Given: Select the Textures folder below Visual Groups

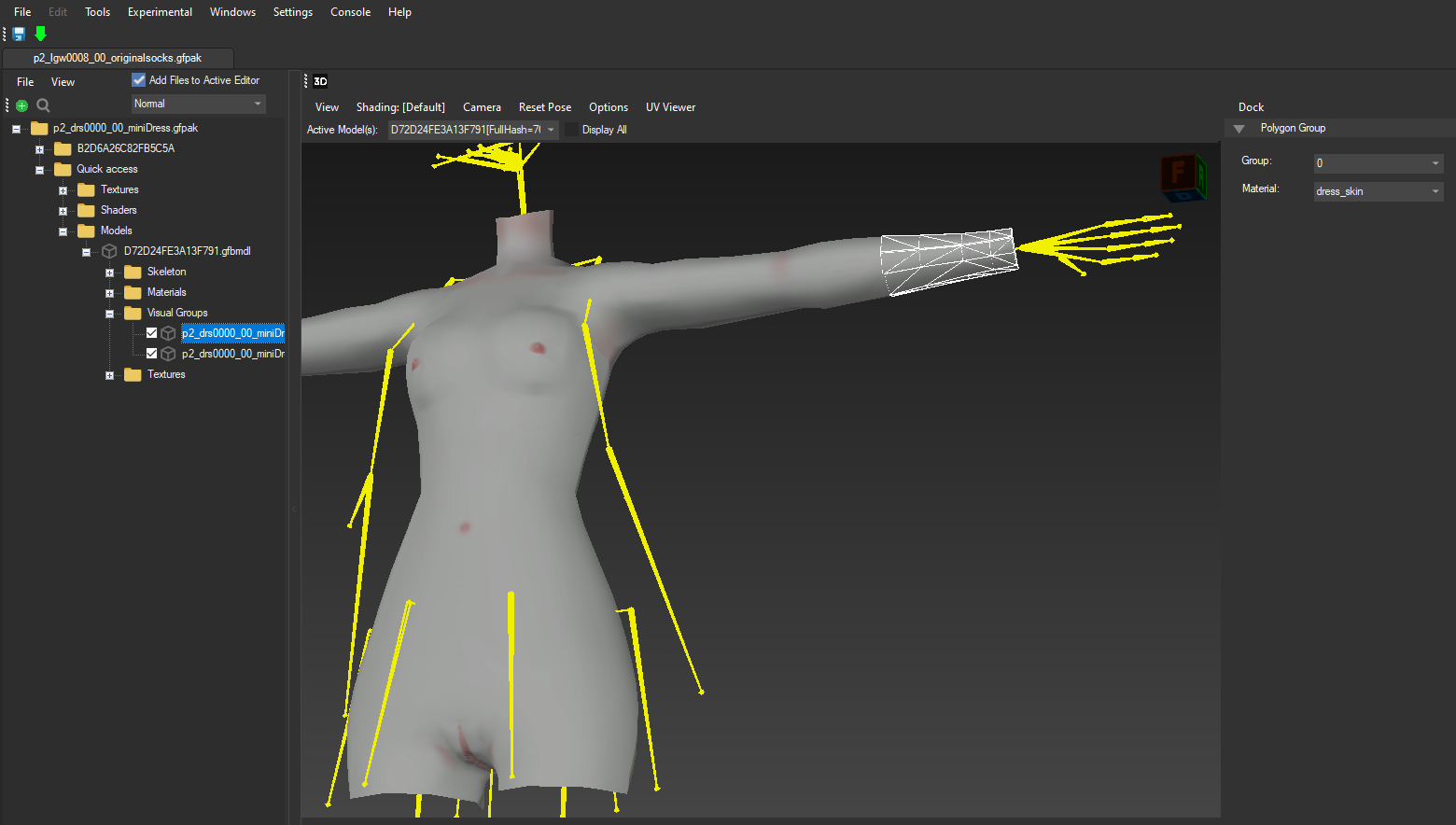Looking at the screenshot, I should (x=166, y=374).
